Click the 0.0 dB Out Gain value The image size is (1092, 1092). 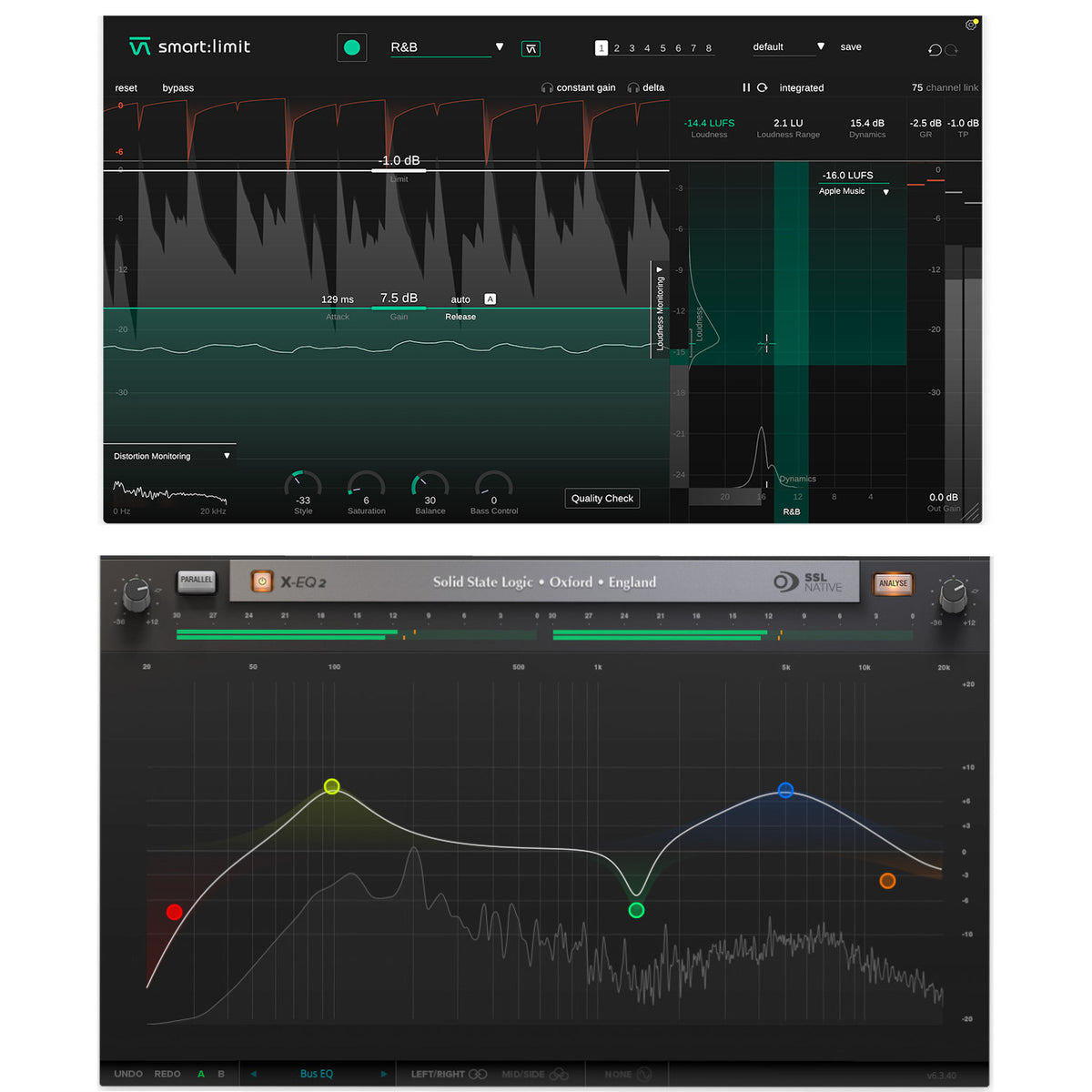pyautogui.click(x=944, y=497)
